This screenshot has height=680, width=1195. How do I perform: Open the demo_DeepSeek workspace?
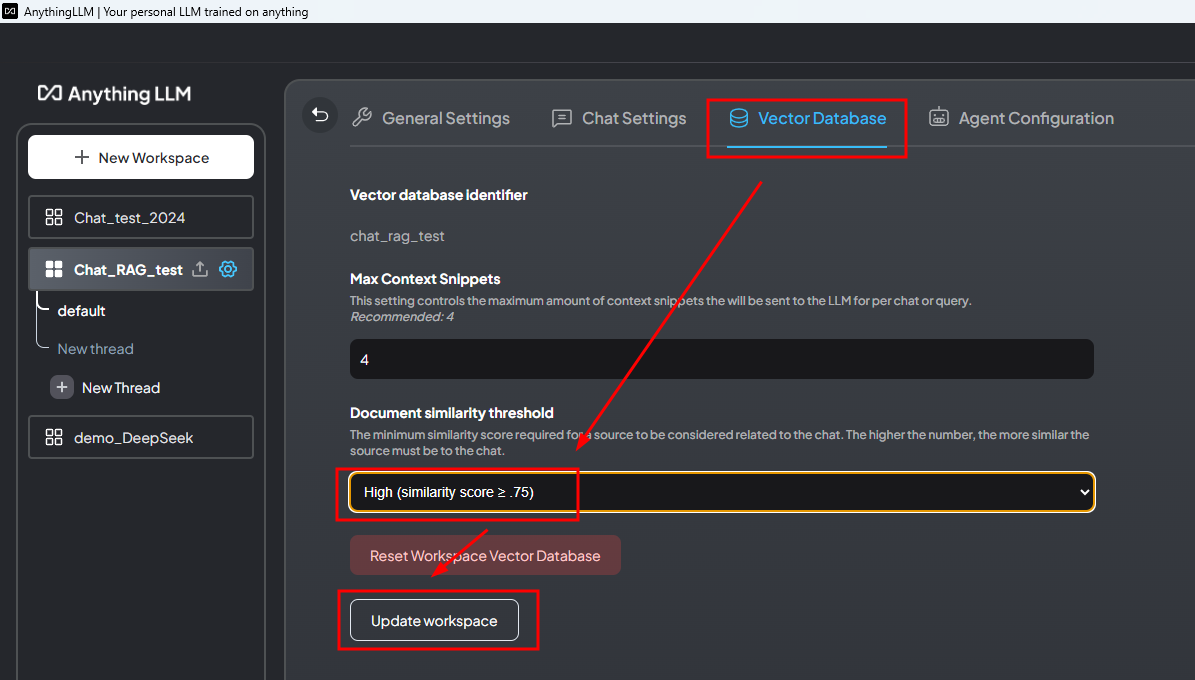(141, 437)
